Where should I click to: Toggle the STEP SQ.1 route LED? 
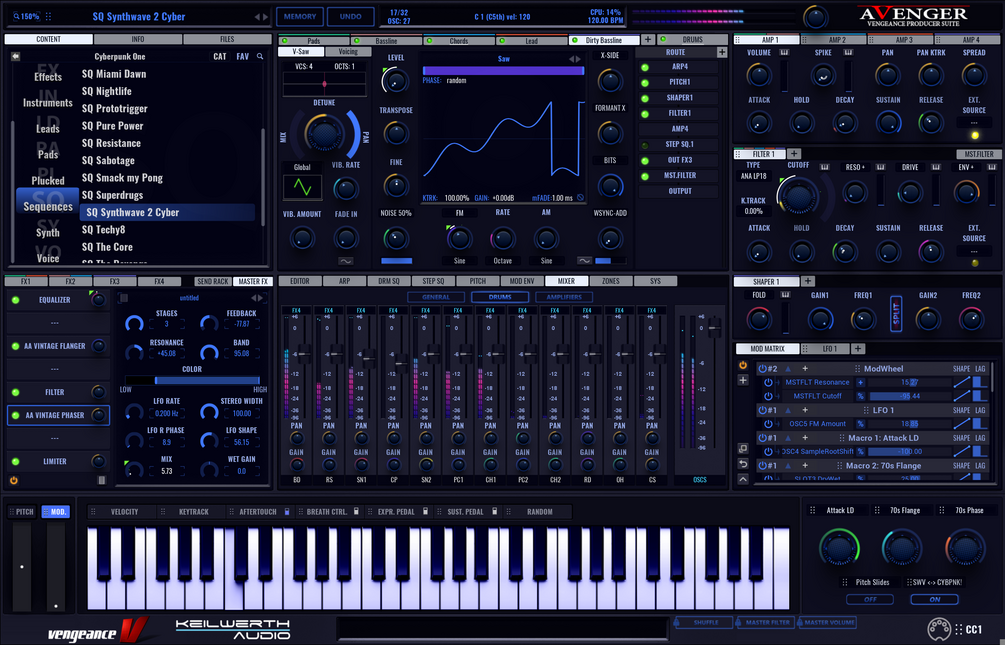click(x=645, y=146)
